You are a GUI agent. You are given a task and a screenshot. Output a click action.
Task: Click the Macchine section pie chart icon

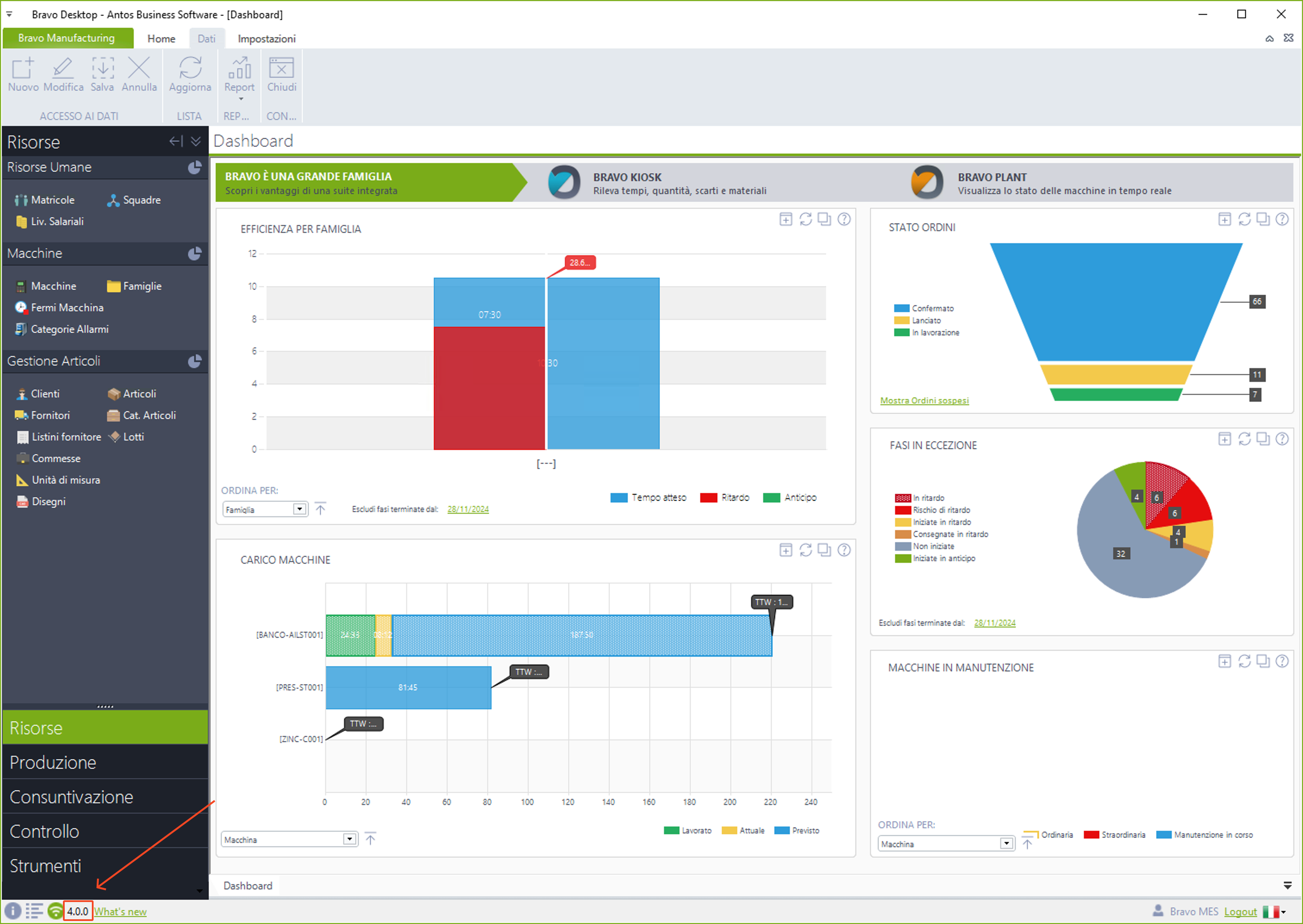195,253
